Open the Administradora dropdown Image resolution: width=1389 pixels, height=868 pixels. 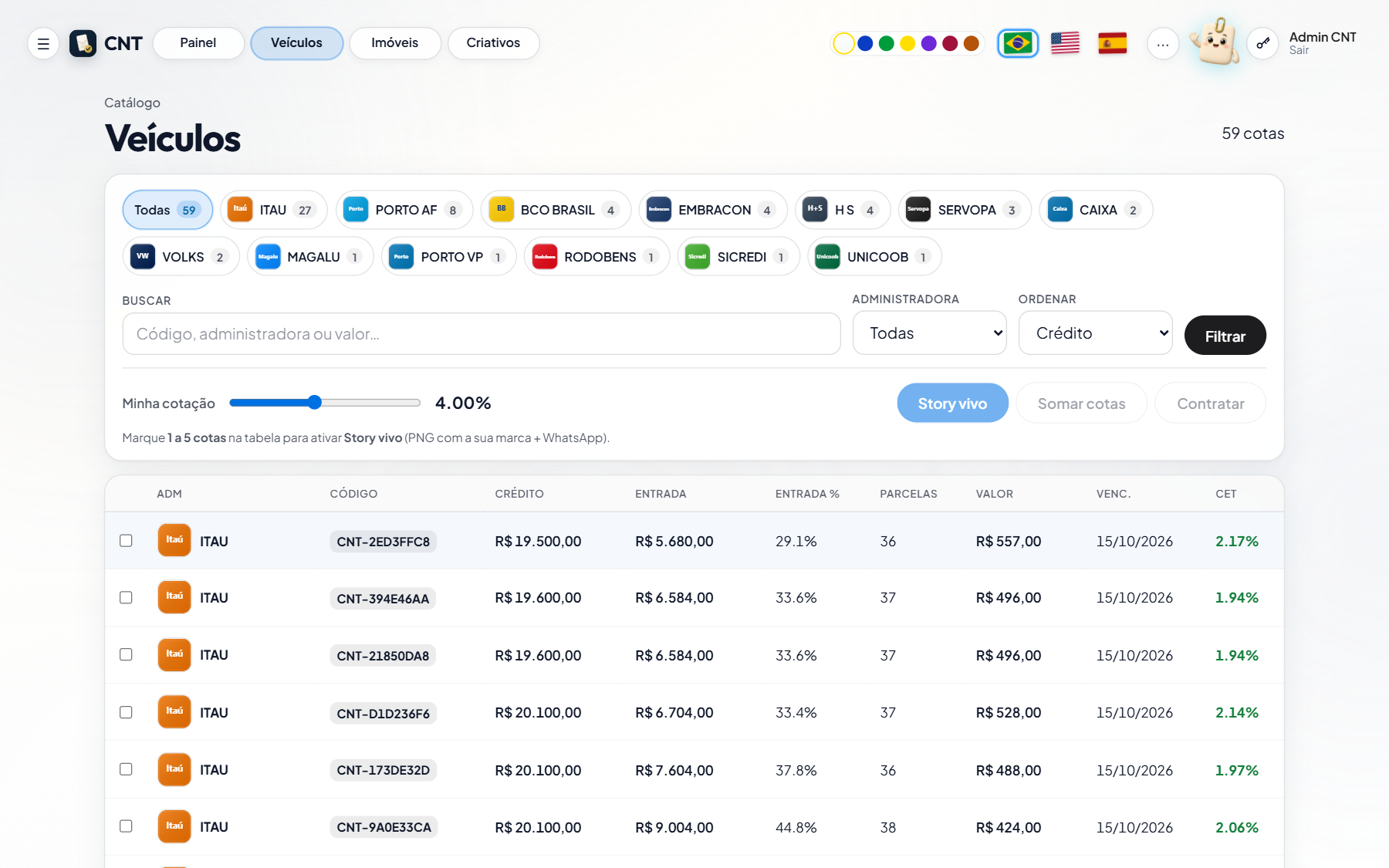click(929, 333)
